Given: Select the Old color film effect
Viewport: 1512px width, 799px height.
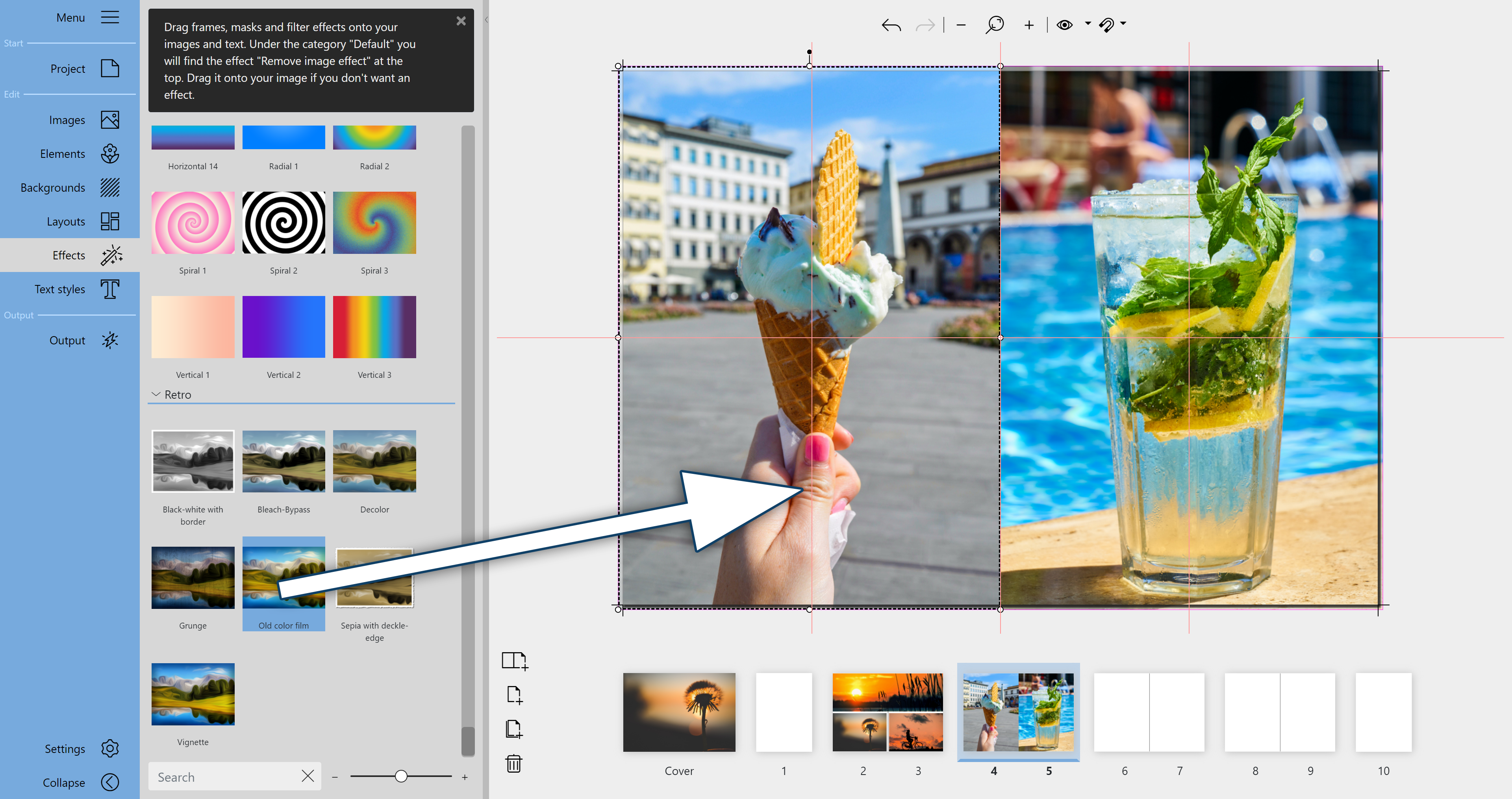Looking at the screenshot, I should (x=283, y=578).
